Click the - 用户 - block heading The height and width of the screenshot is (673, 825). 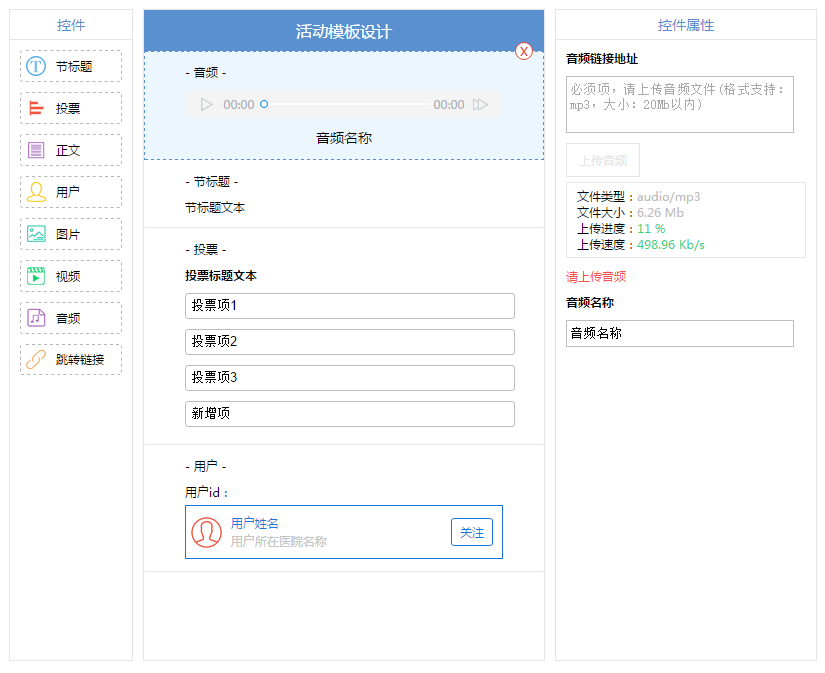click(x=206, y=466)
